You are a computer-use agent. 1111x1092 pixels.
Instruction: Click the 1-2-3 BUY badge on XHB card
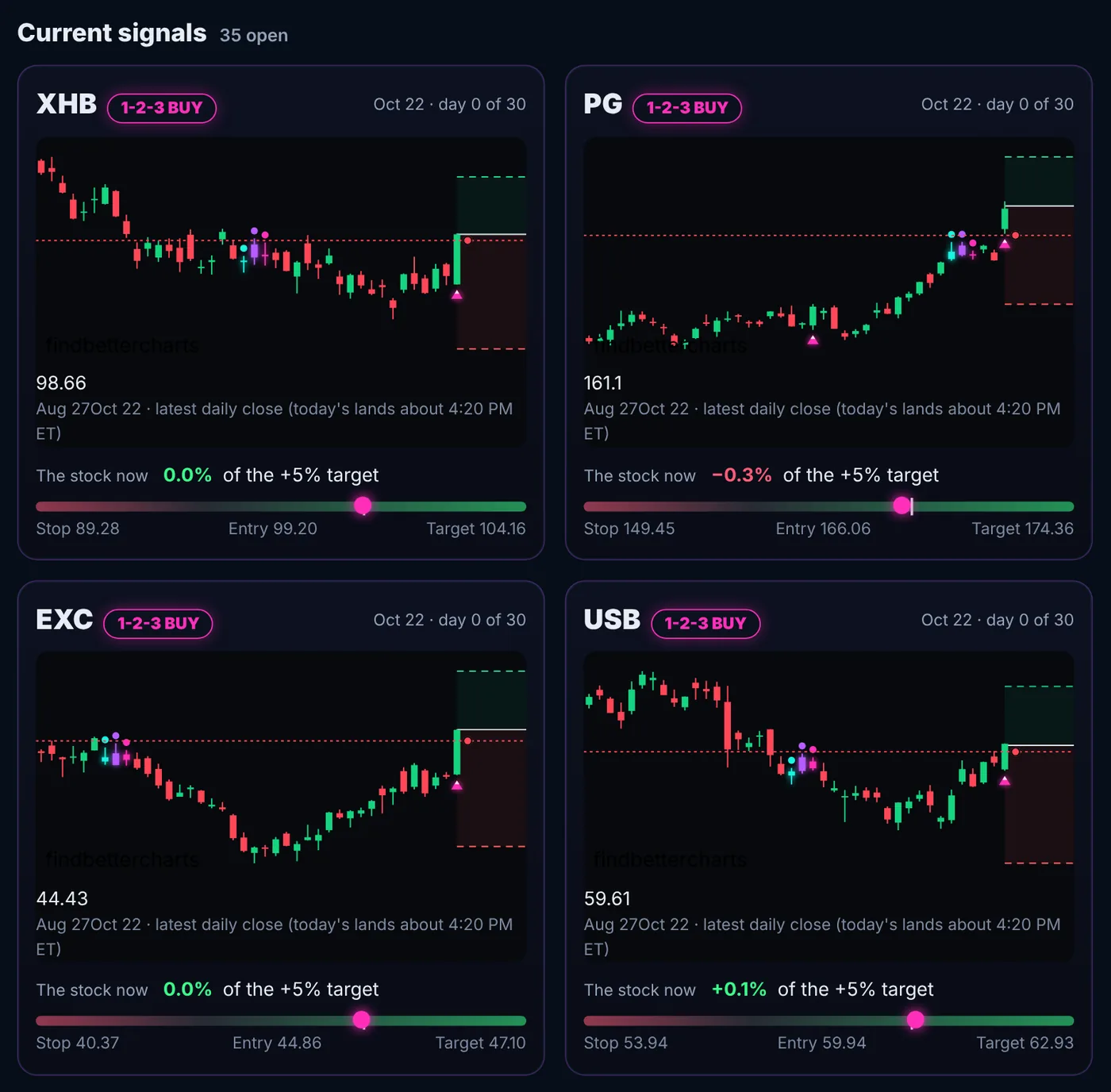(162, 108)
